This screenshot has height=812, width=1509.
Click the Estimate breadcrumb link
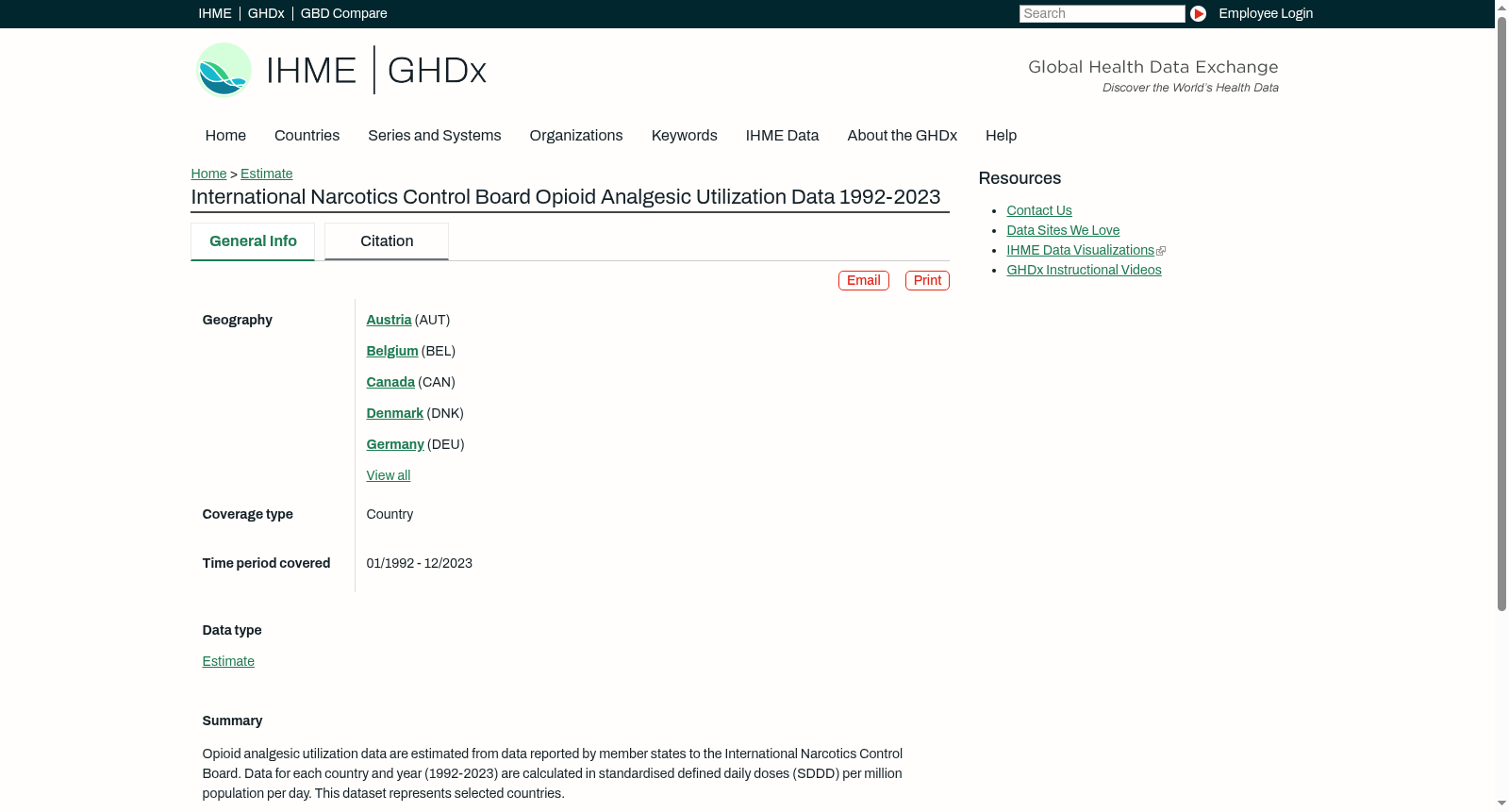click(x=266, y=174)
